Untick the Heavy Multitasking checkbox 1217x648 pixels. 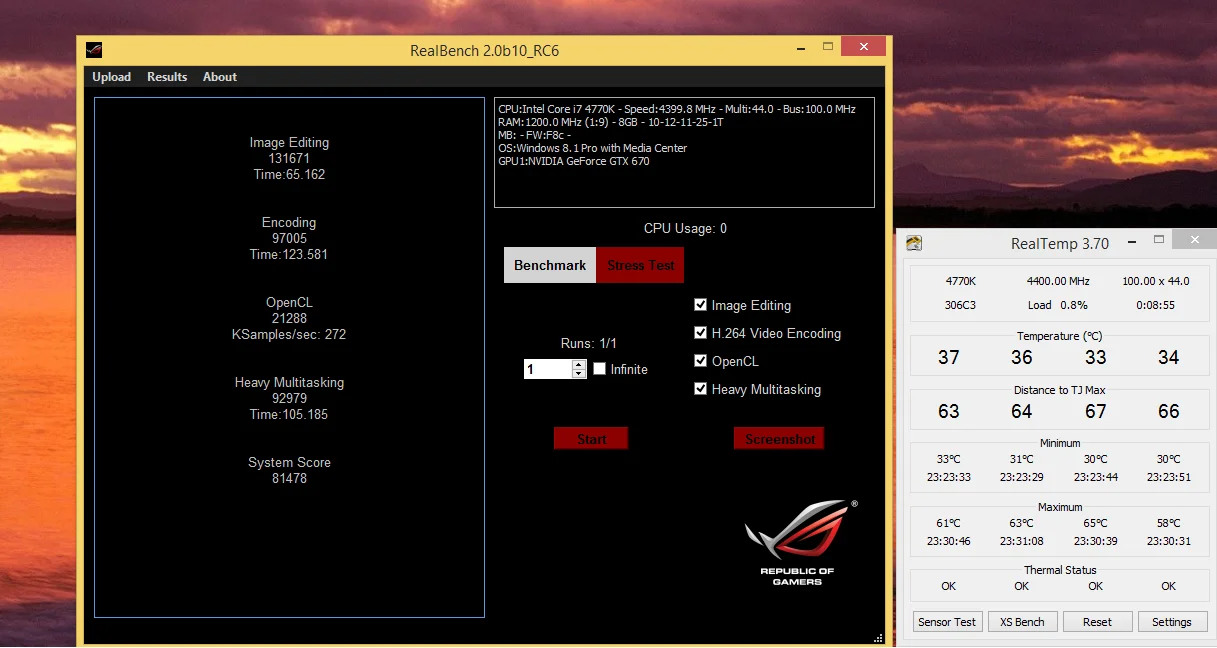point(701,389)
